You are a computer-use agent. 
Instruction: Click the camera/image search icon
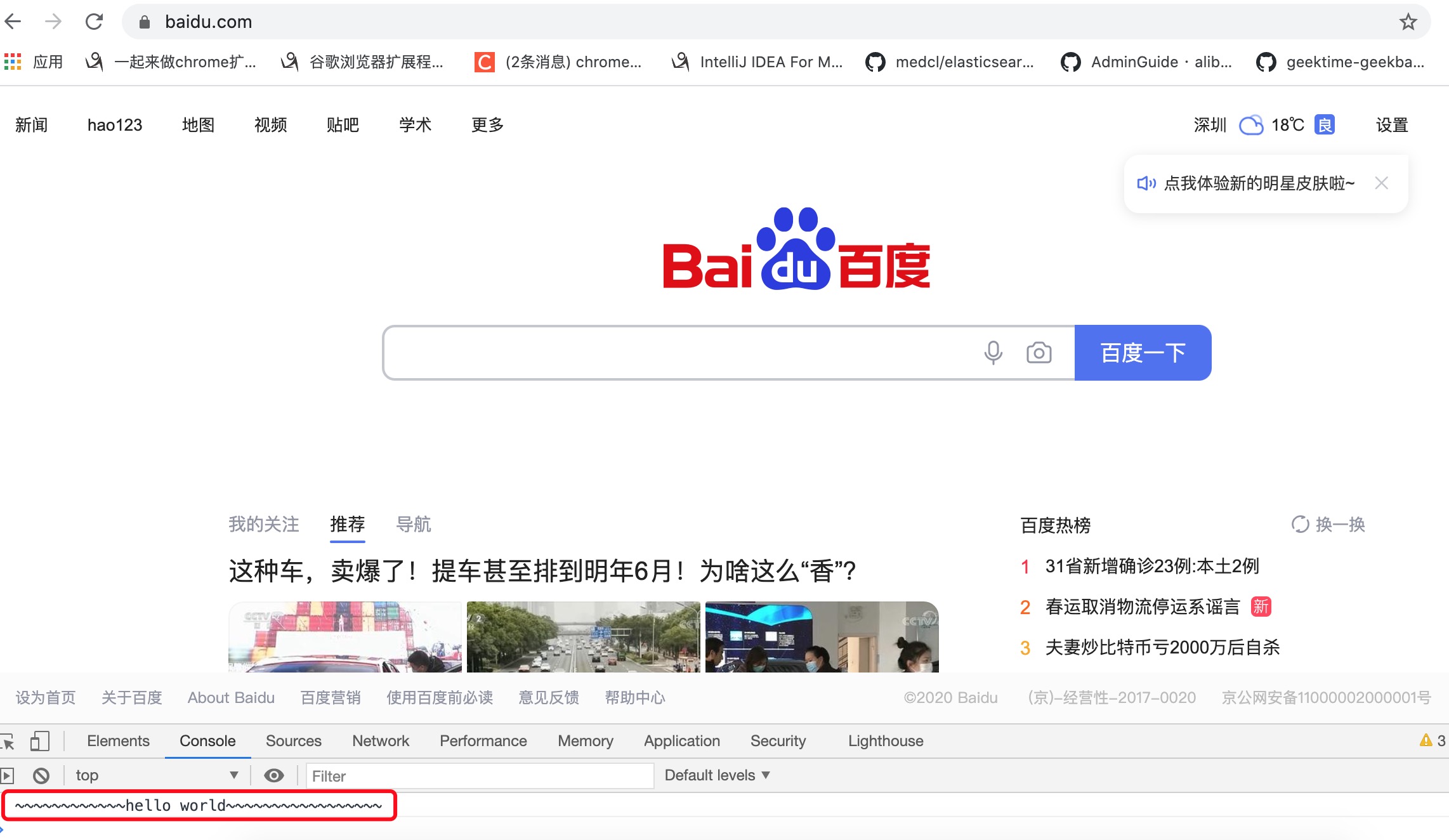pos(1040,352)
